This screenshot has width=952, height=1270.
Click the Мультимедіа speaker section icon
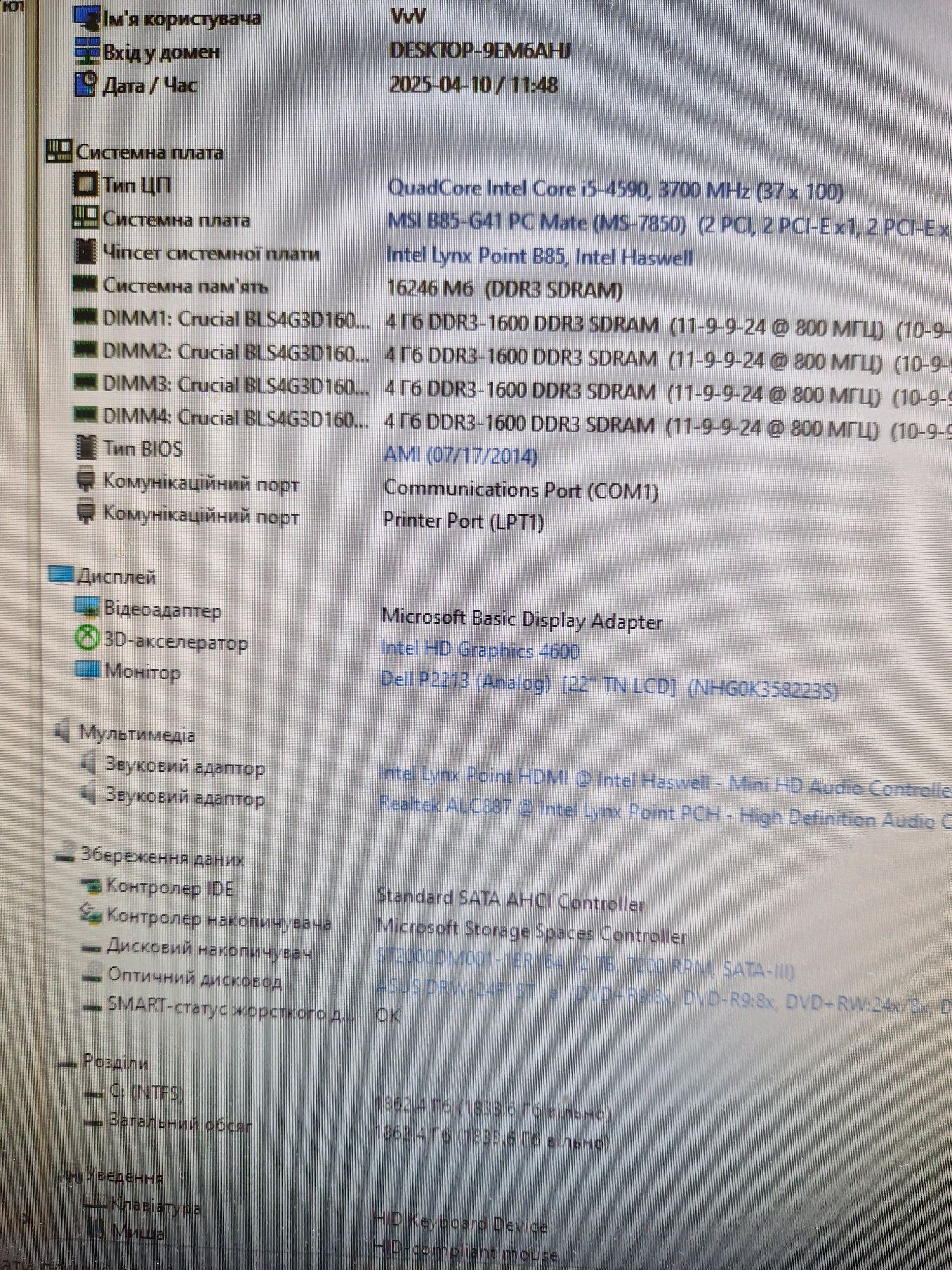click(x=62, y=730)
